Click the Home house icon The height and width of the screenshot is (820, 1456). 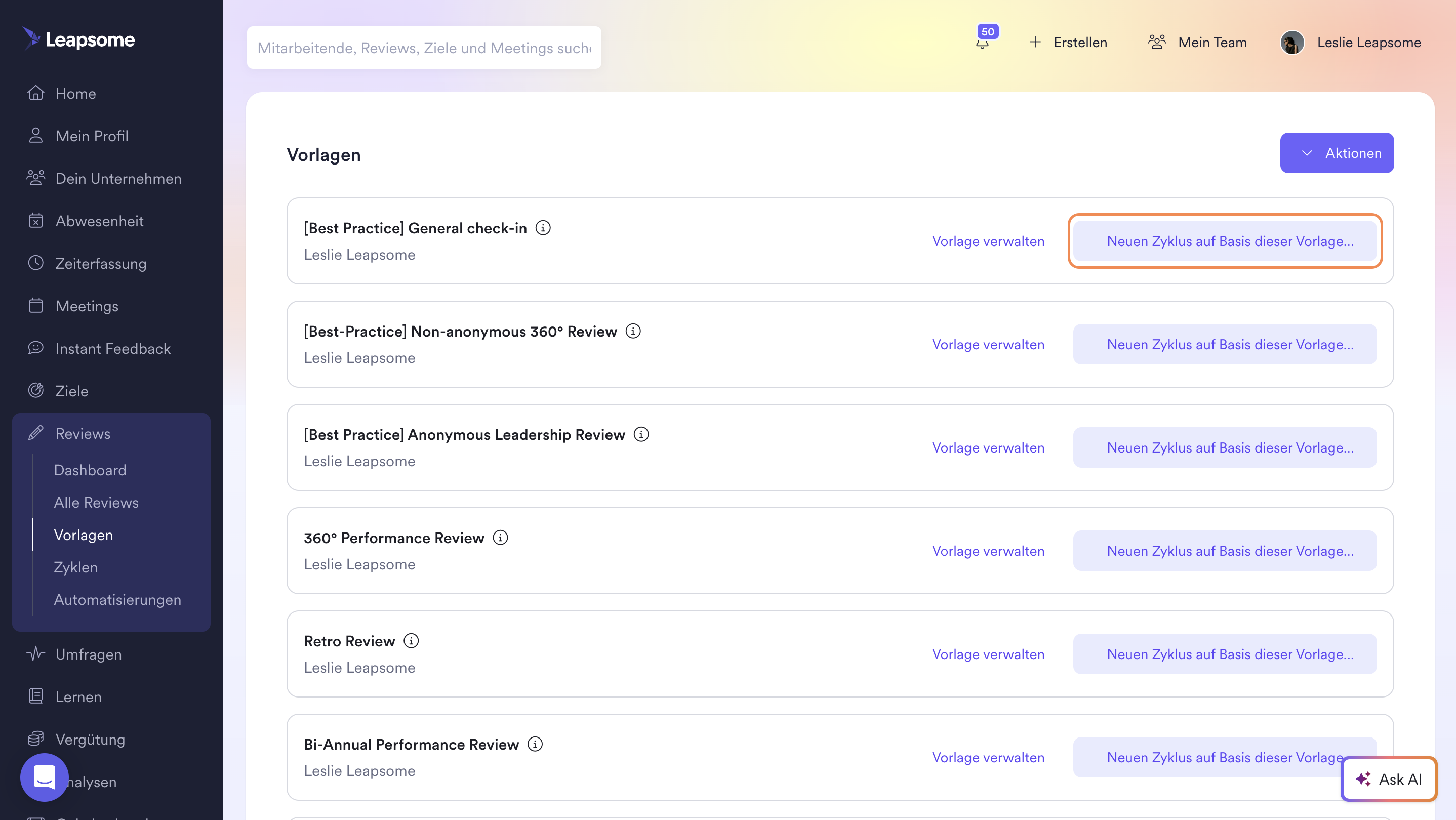(35, 93)
